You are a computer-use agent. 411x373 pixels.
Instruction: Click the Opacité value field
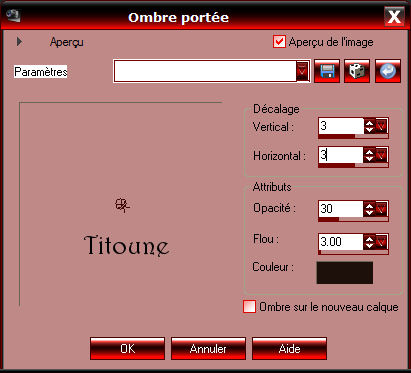pyautogui.click(x=341, y=209)
